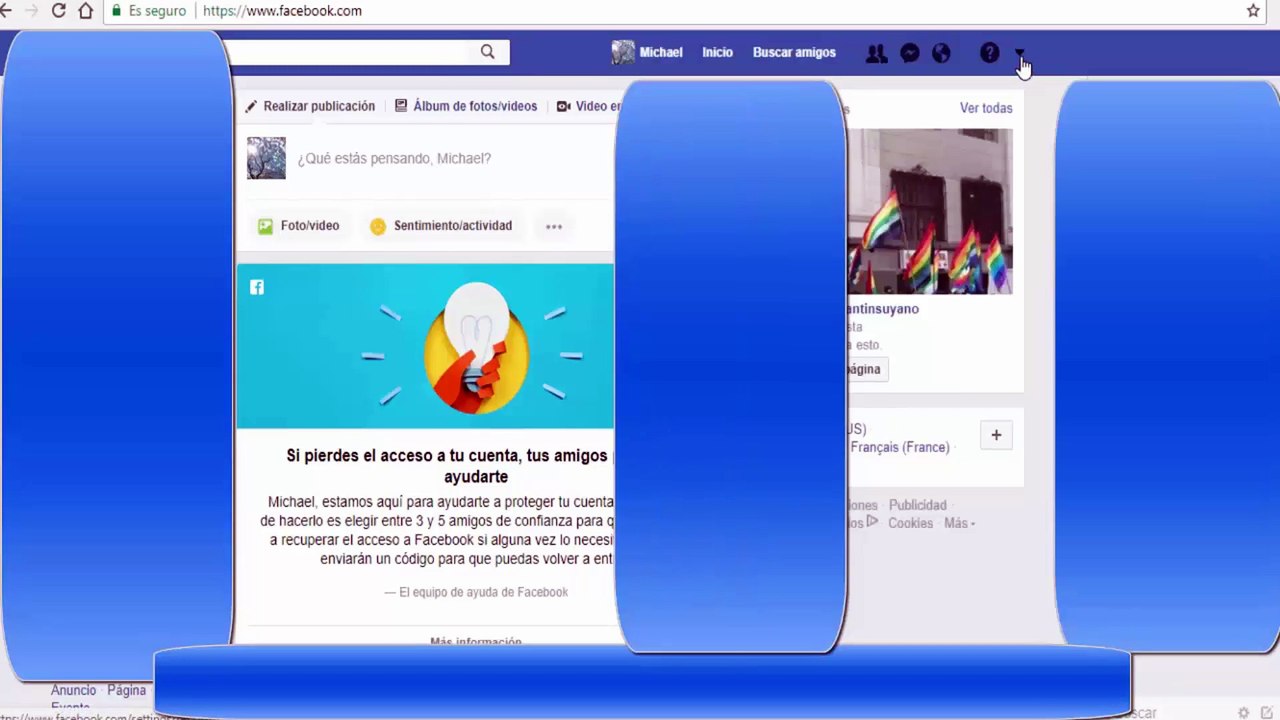Image resolution: width=1280 pixels, height=720 pixels.
Task: Open the notifications globe icon
Action: point(941,53)
